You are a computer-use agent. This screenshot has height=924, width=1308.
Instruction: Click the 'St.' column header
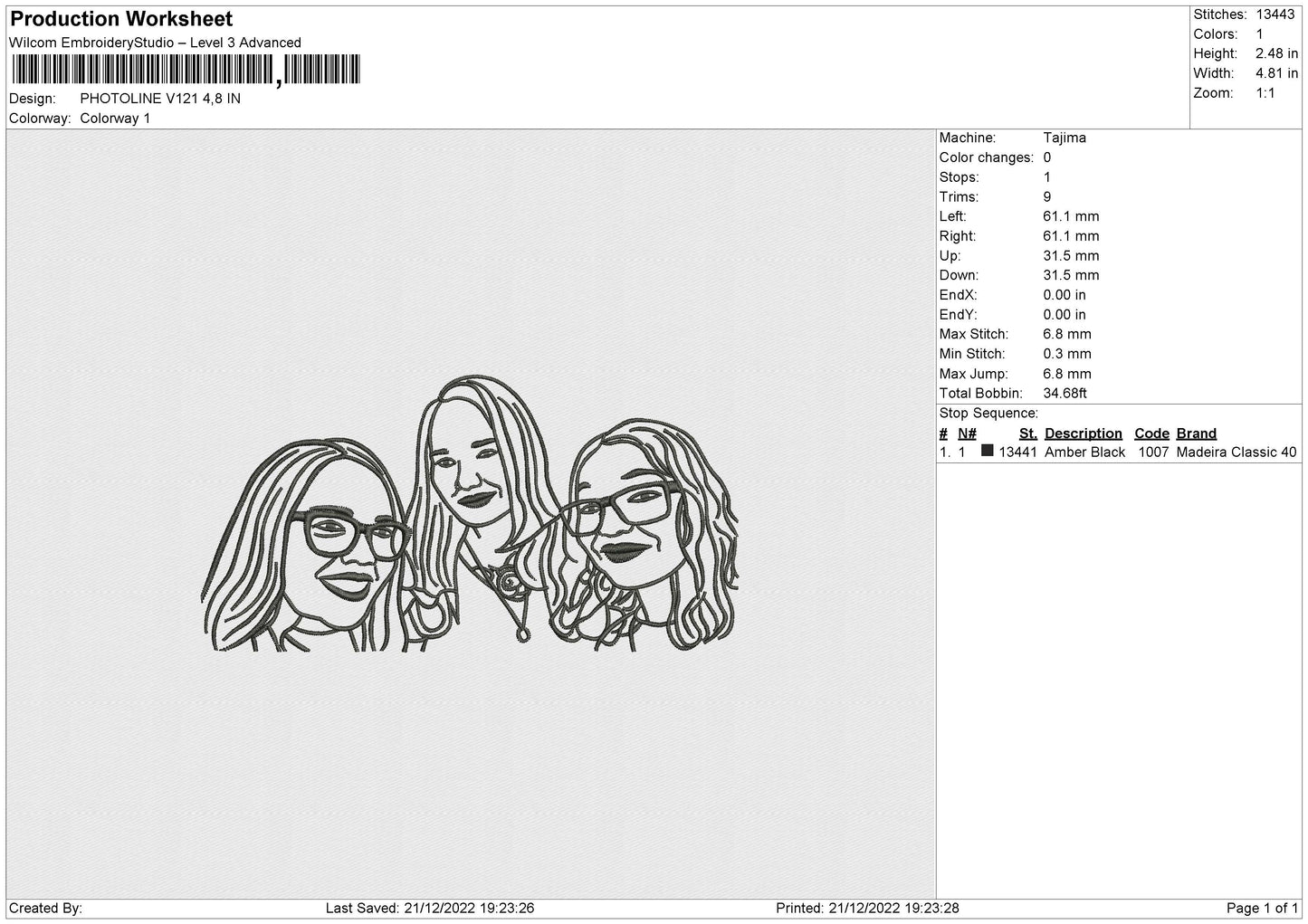[x=1028, y=433]
